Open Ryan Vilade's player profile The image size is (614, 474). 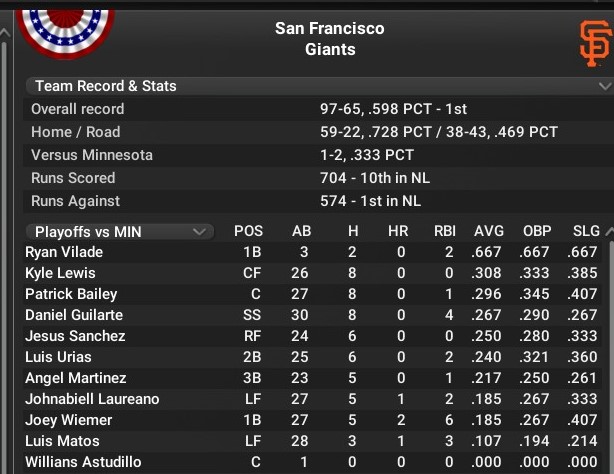[64, 252]
